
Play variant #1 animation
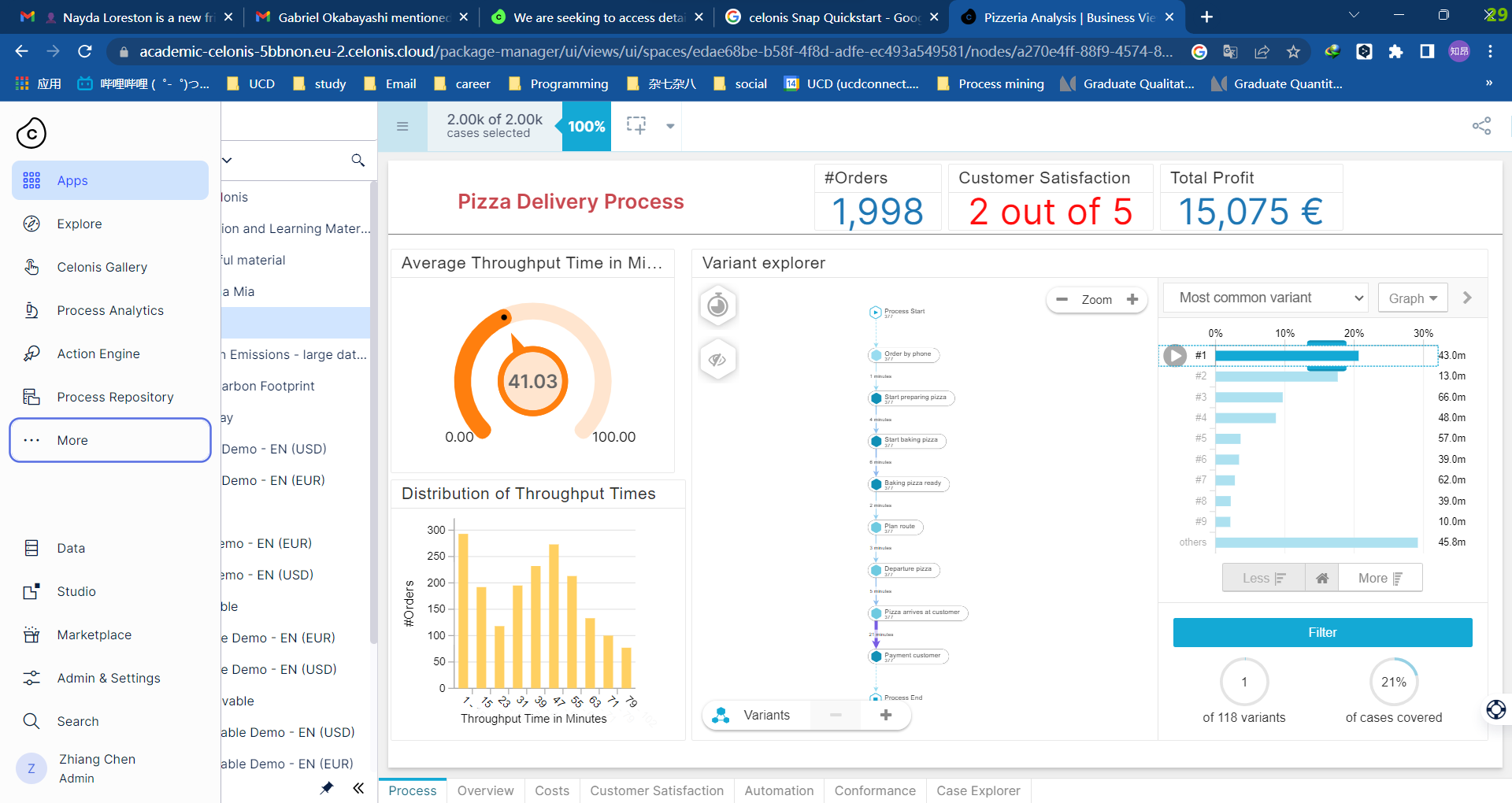click(1175, 356)
